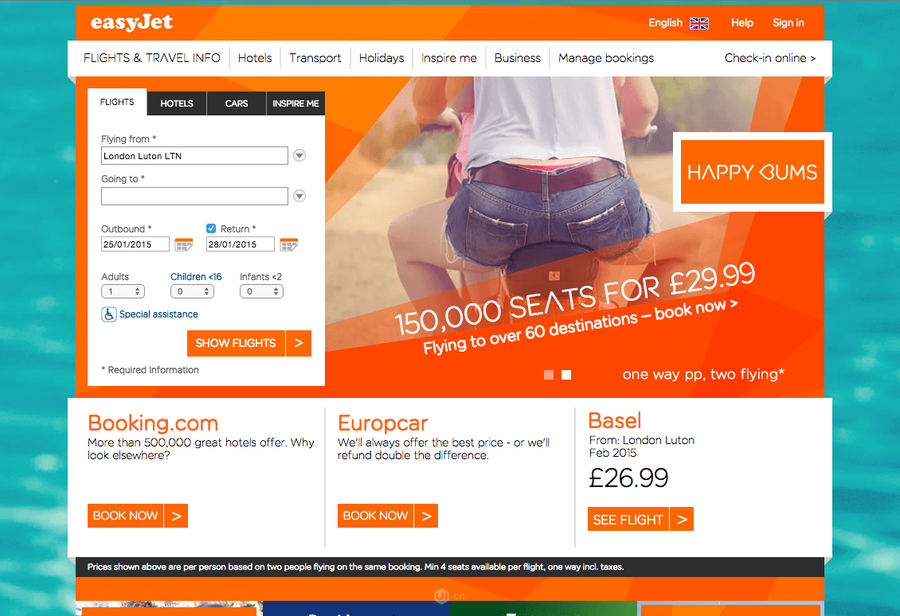Click arrow icon next to See Flight

pyautogui.click(x=682, y=520)
